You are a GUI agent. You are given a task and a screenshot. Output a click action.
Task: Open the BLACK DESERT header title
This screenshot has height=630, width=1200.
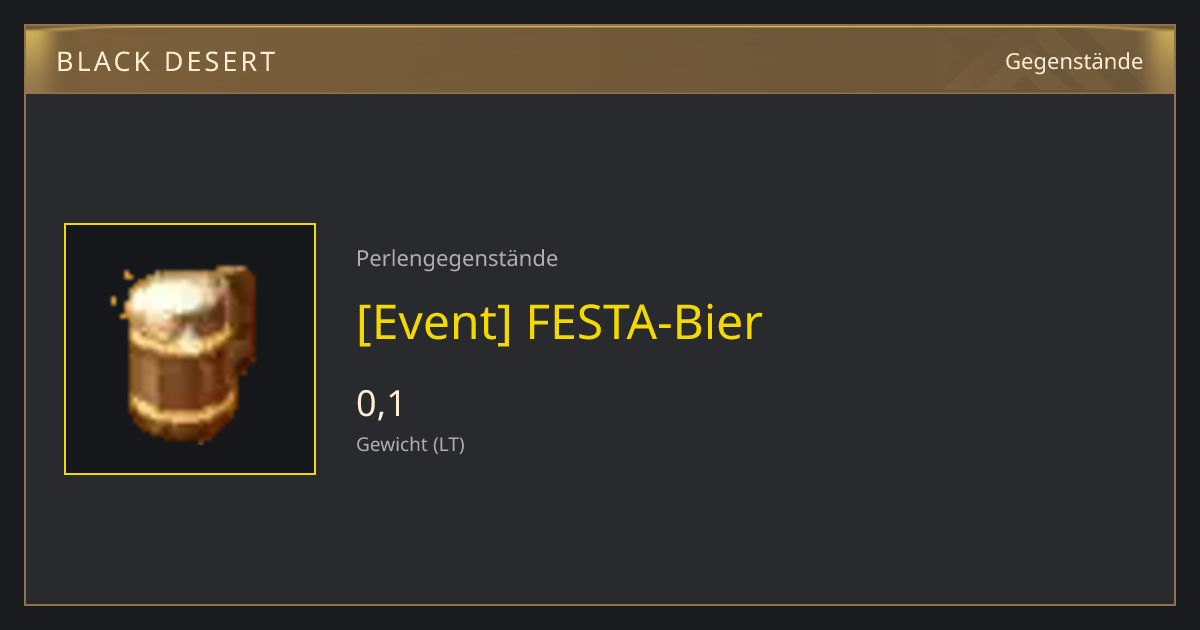coord(166,62)
